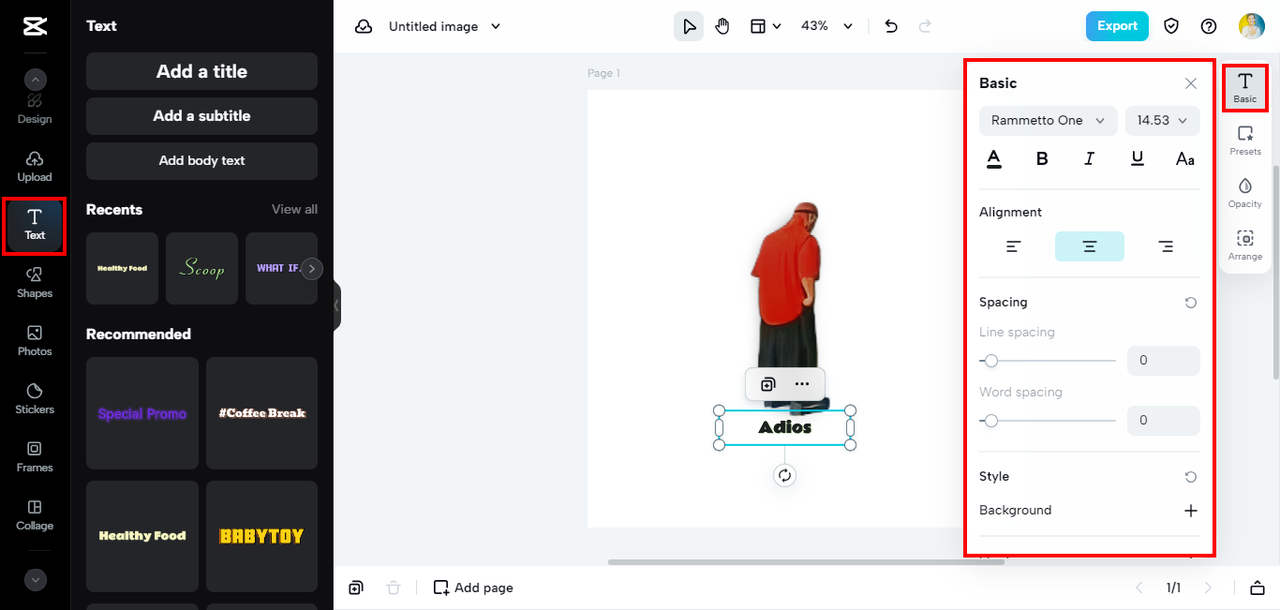Click sidebar scroll-down chevron below Collage
The height and width of the screenshot is (610, 1280).
pos(35,579)
